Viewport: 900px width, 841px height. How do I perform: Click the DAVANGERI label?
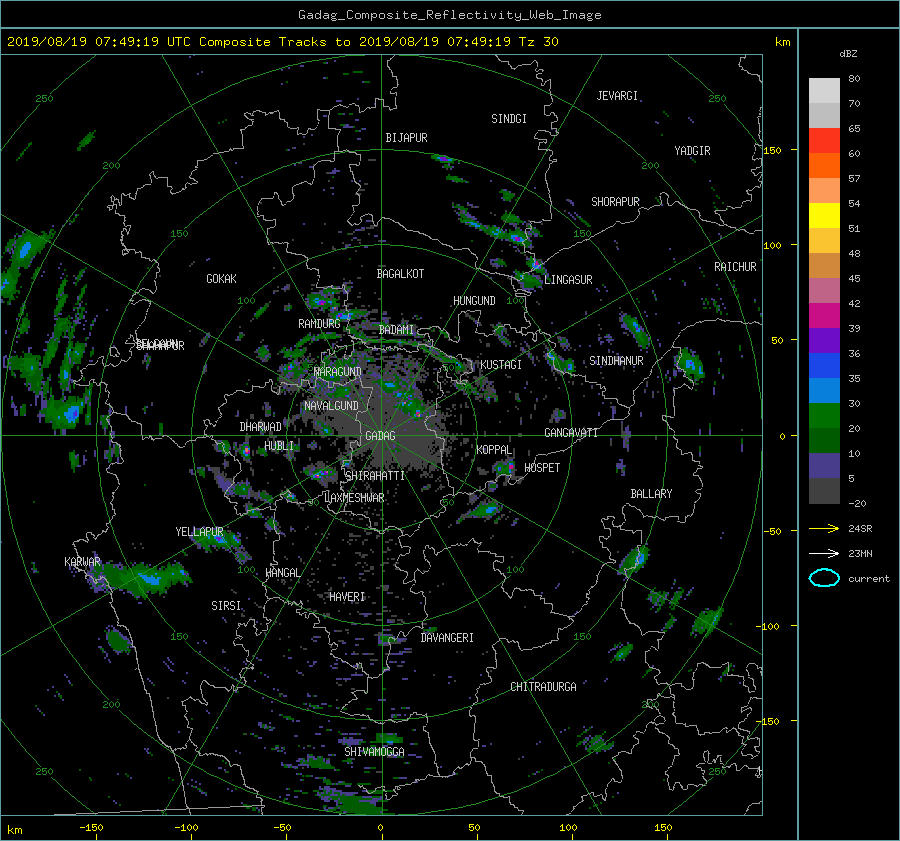tap(447, 638)
